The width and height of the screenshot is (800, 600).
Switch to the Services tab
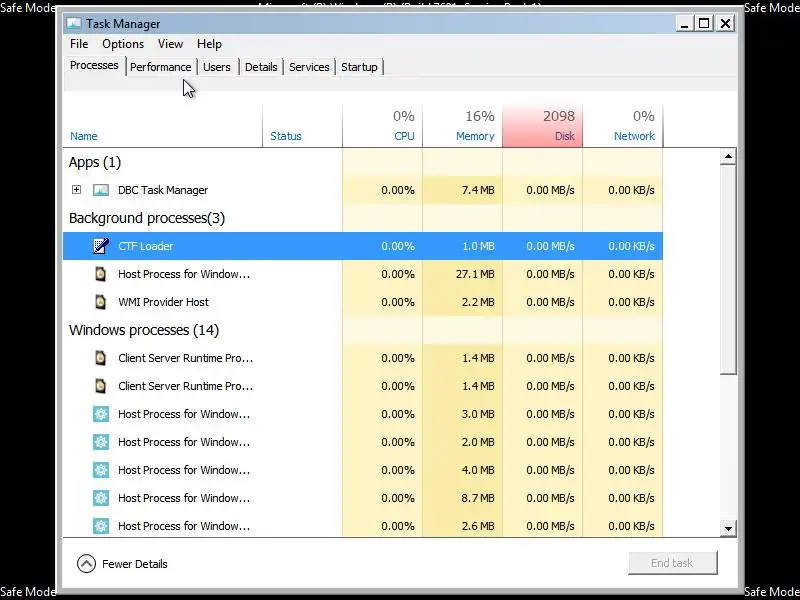click(309, 67)
